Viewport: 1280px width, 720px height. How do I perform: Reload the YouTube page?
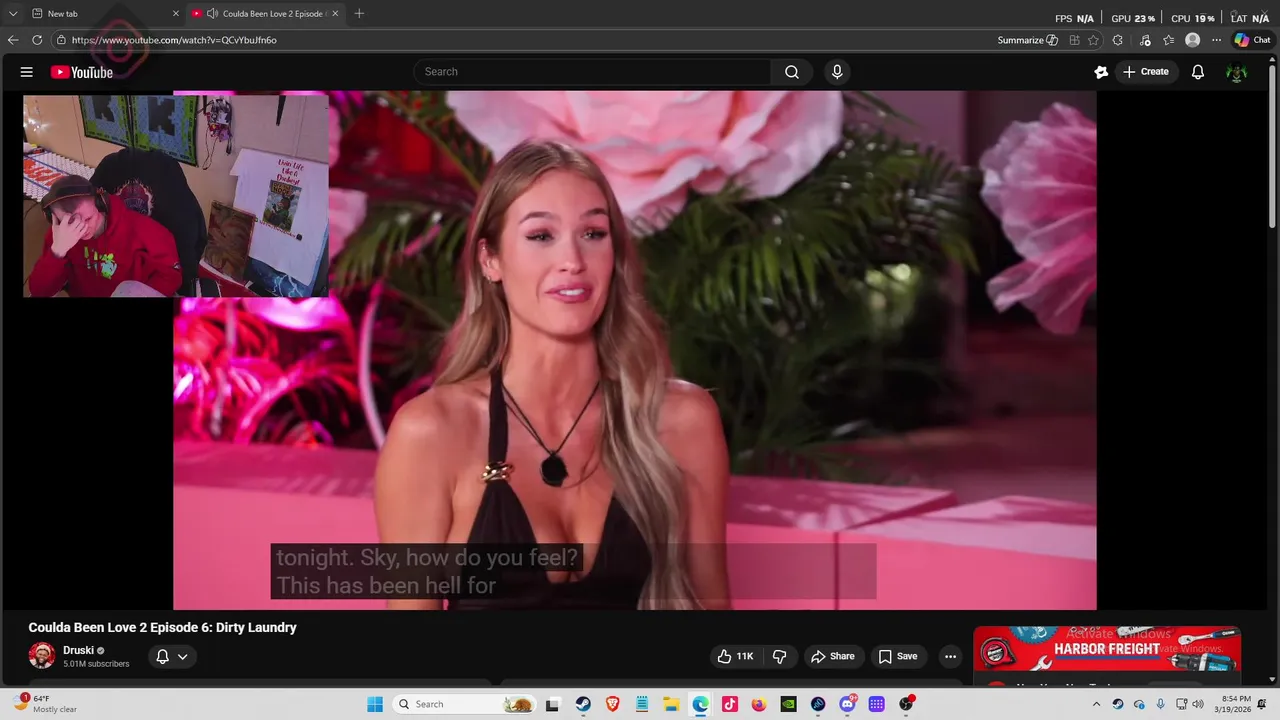pos(37,40)
